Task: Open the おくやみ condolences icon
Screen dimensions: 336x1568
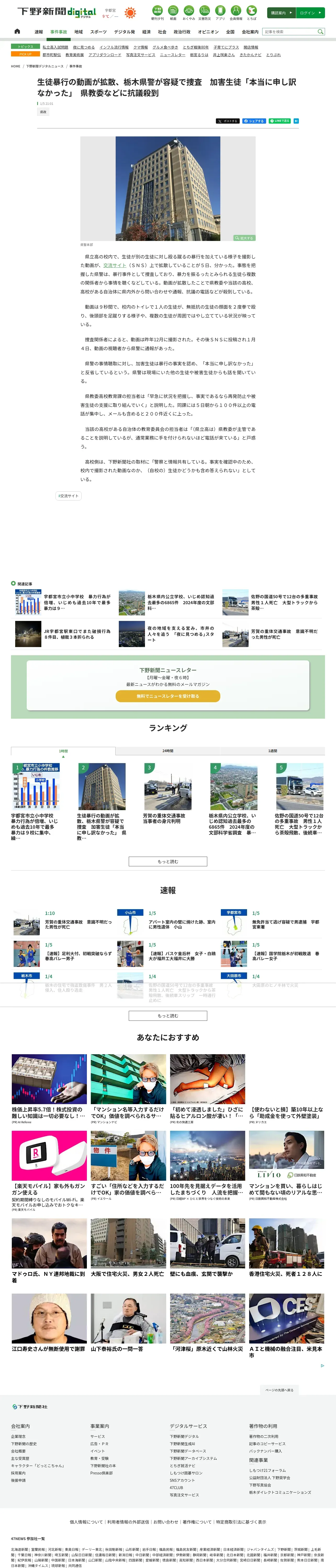Action: [188, 13]
